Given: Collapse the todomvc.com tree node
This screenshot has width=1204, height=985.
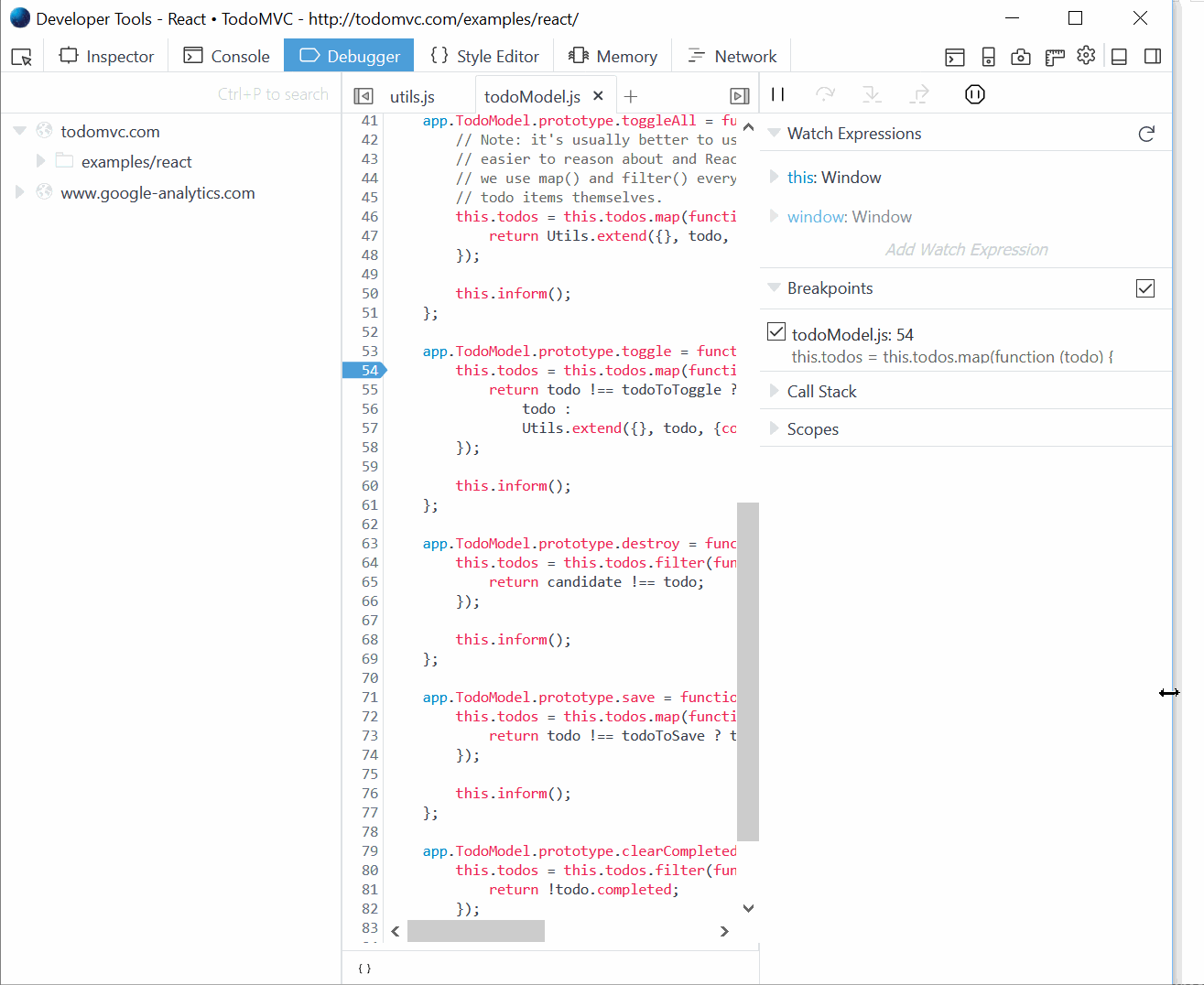Looking at the screenshot, I should (x=19, y=131).
